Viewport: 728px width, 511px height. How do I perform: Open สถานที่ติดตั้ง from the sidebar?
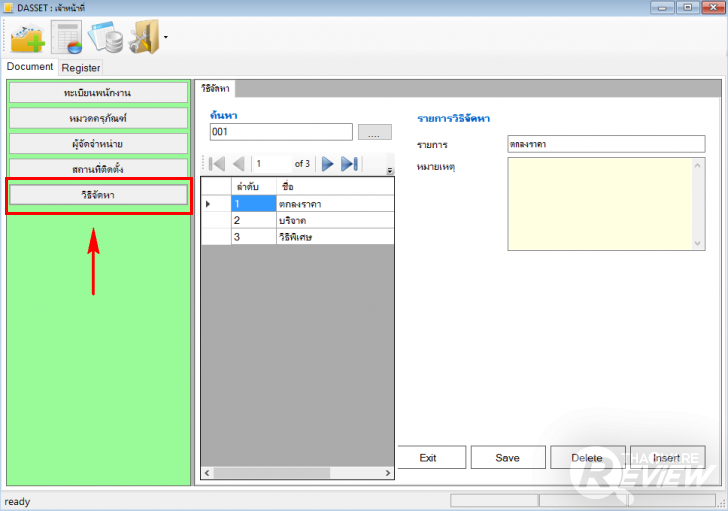coord(98,168)
